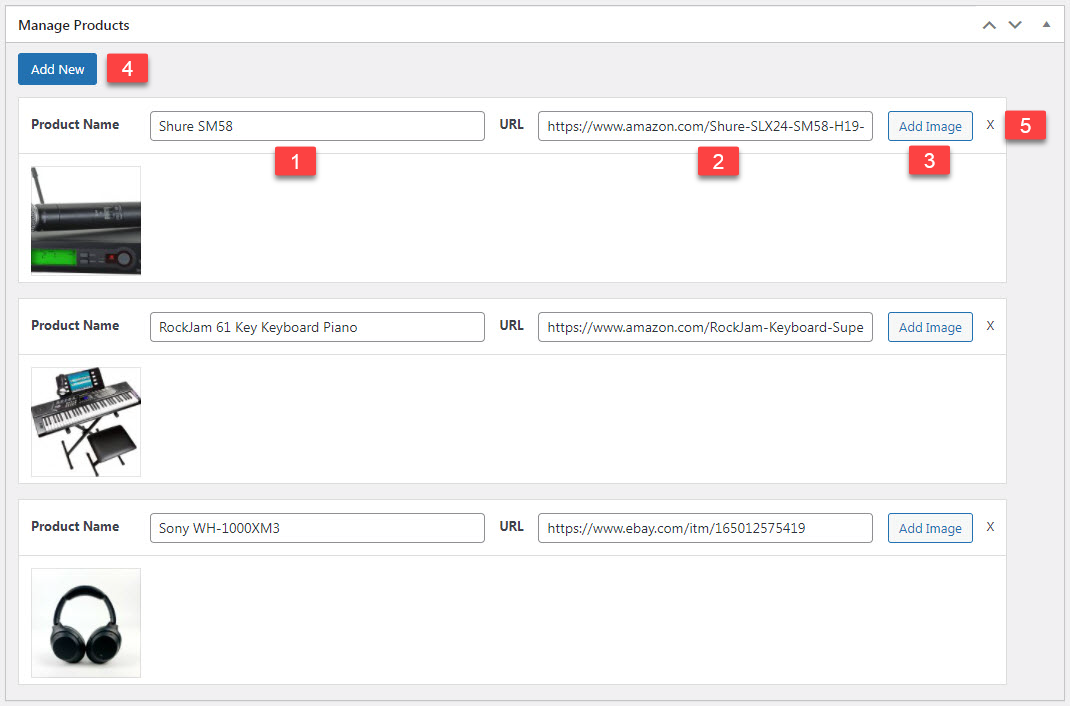Collapse the Manage Products panel
The image size is (1070, 706).
point(1046,25)
